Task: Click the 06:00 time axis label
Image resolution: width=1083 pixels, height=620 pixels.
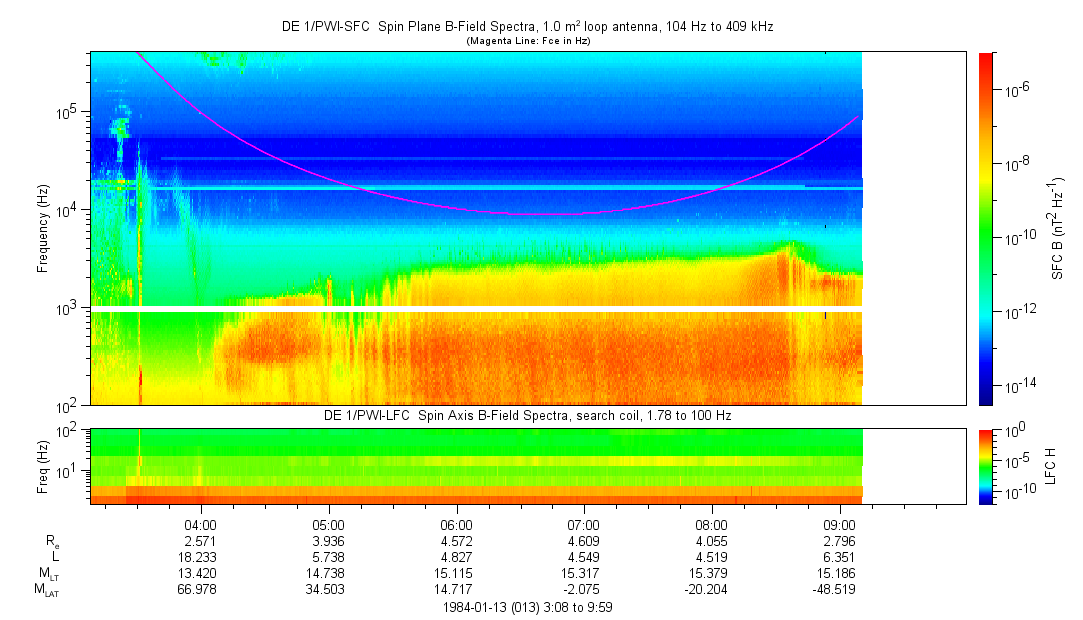Action: pyautogui.click(x=456, y=523)
